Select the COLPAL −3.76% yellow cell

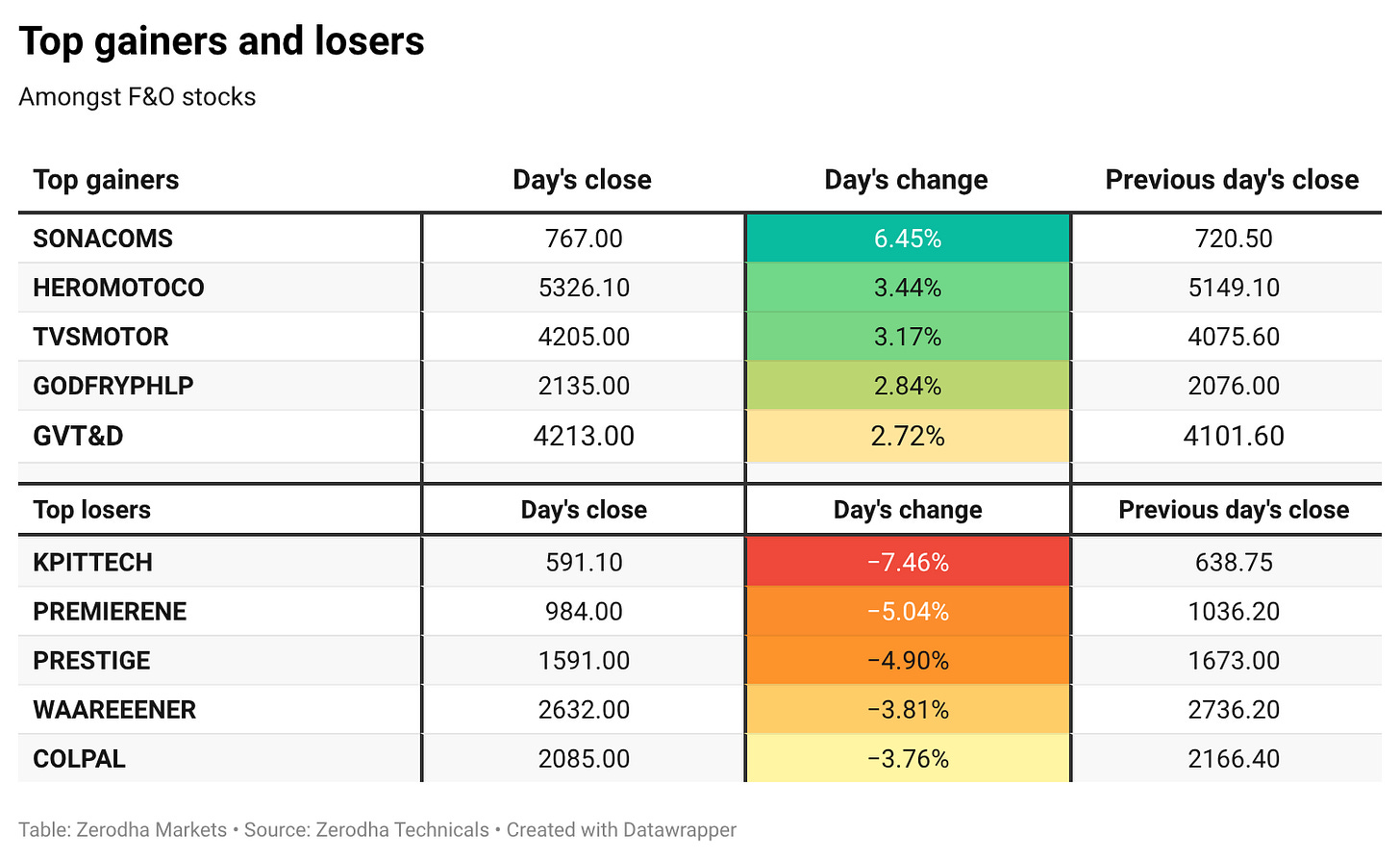click(x=908, y=758)
